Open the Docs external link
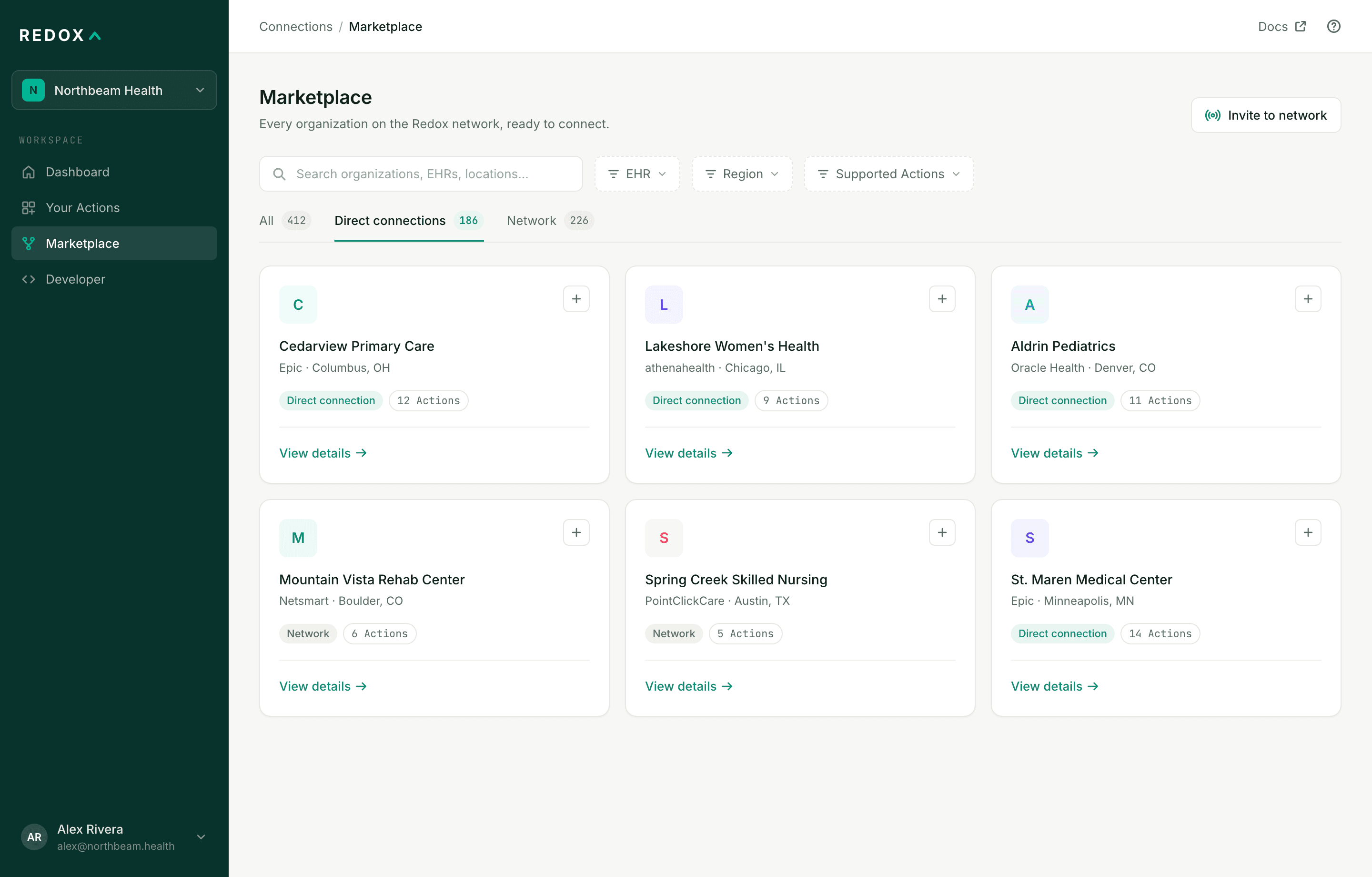1372x877 pixels. tap(1281, 26)
